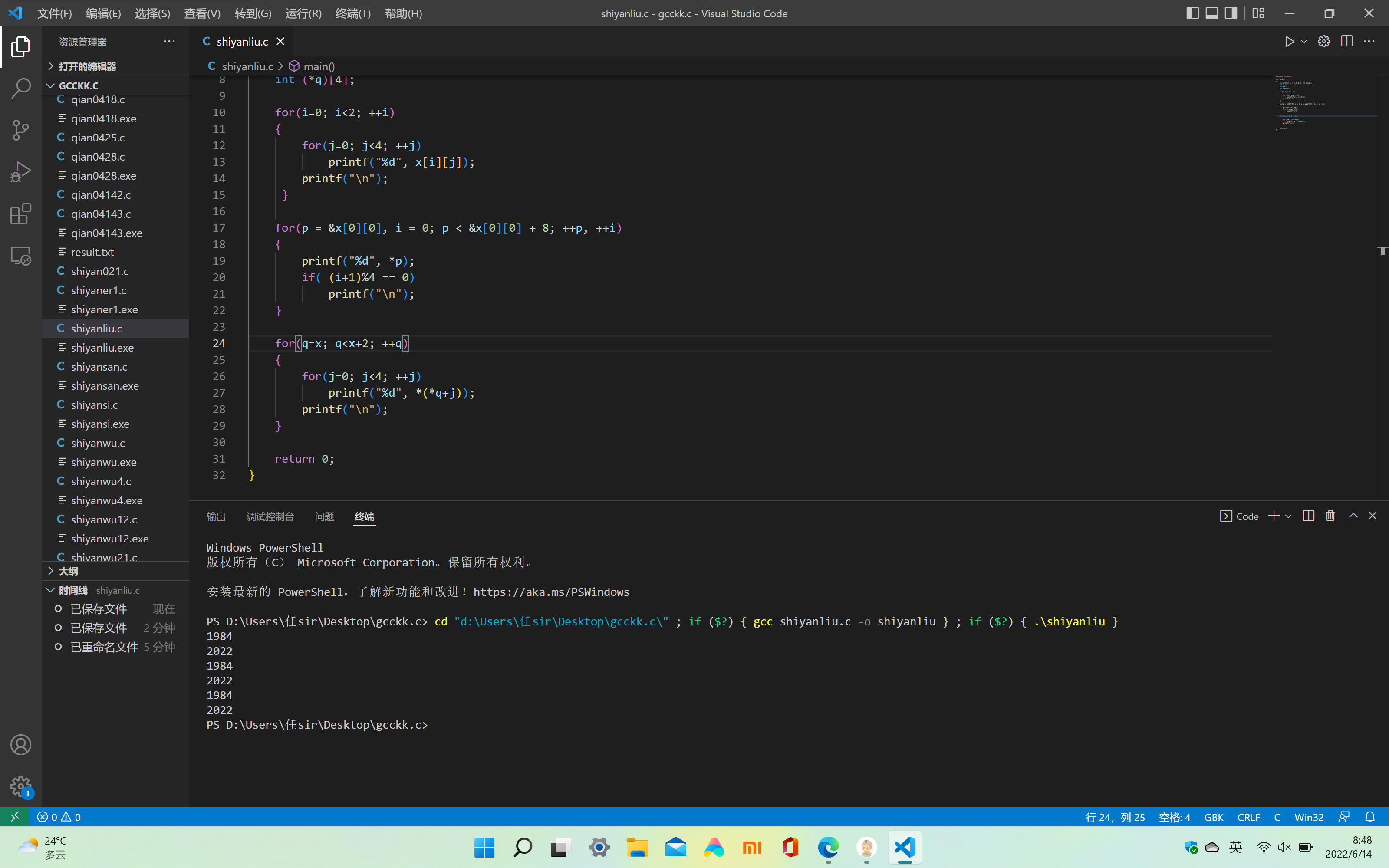The image size is (1389, 868).
Task: Open the editor More Actions ellipsis
Action: pyautogui.click(x=1369, y=41)
